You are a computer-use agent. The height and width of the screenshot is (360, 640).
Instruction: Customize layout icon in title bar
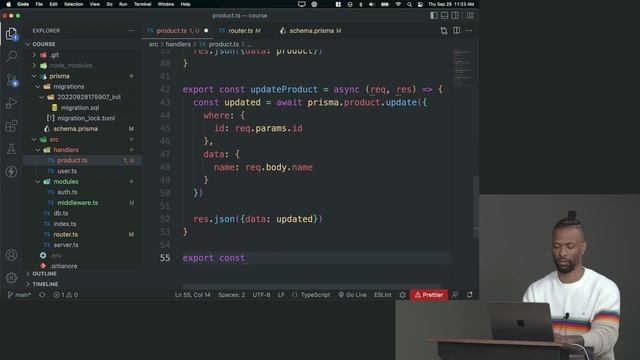(x=470, y=16)
